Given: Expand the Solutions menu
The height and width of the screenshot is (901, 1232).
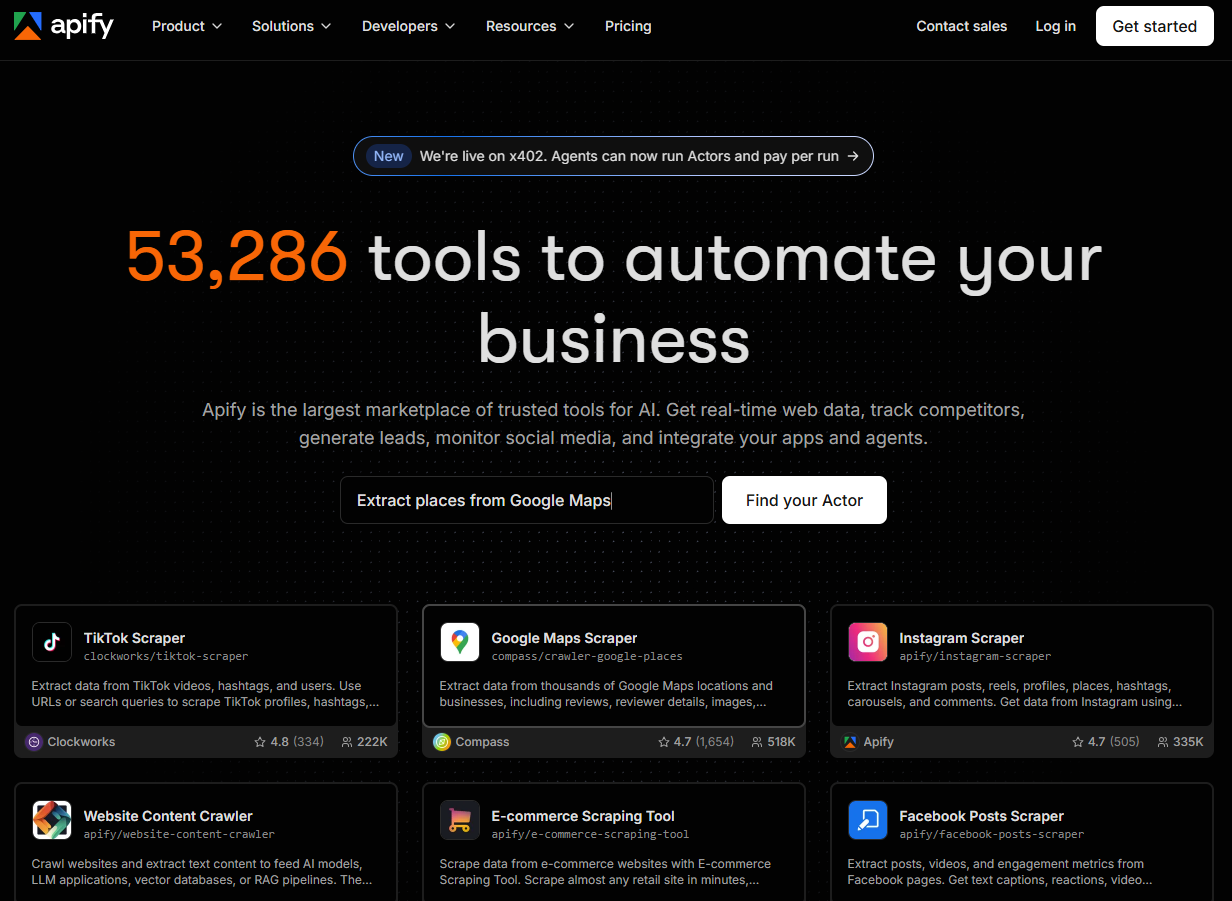Looking at the screenshot, I should 291,26.
